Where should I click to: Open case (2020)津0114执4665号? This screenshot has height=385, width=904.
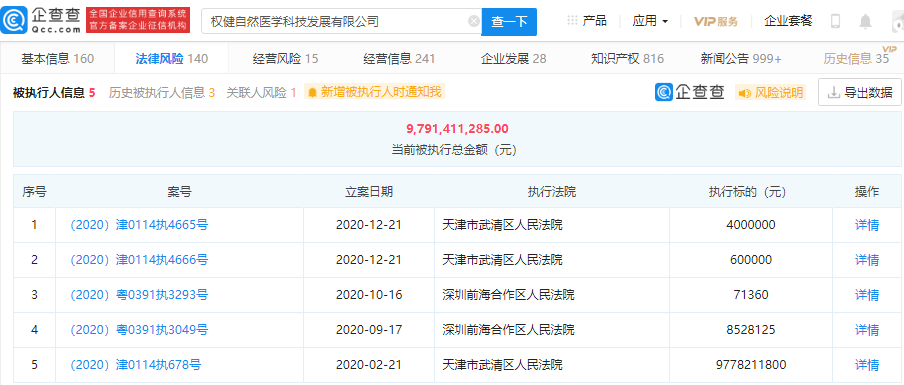tap(138, 225)
